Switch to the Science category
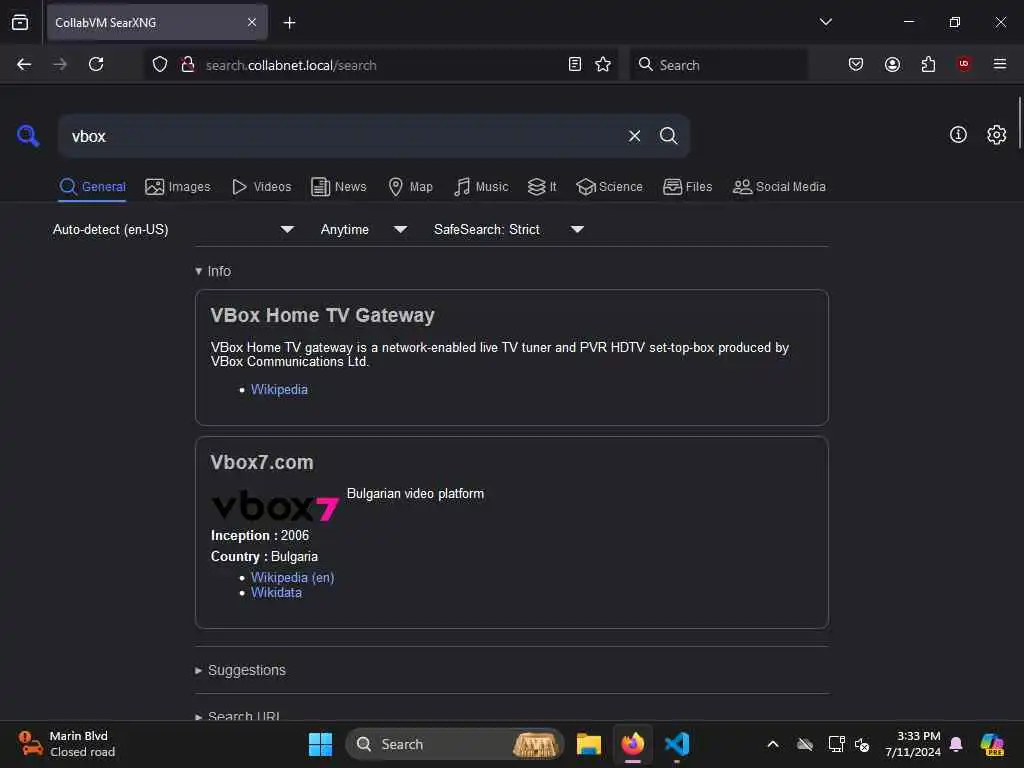Screen dimensions: 1024x768 [x=609, y=187]
